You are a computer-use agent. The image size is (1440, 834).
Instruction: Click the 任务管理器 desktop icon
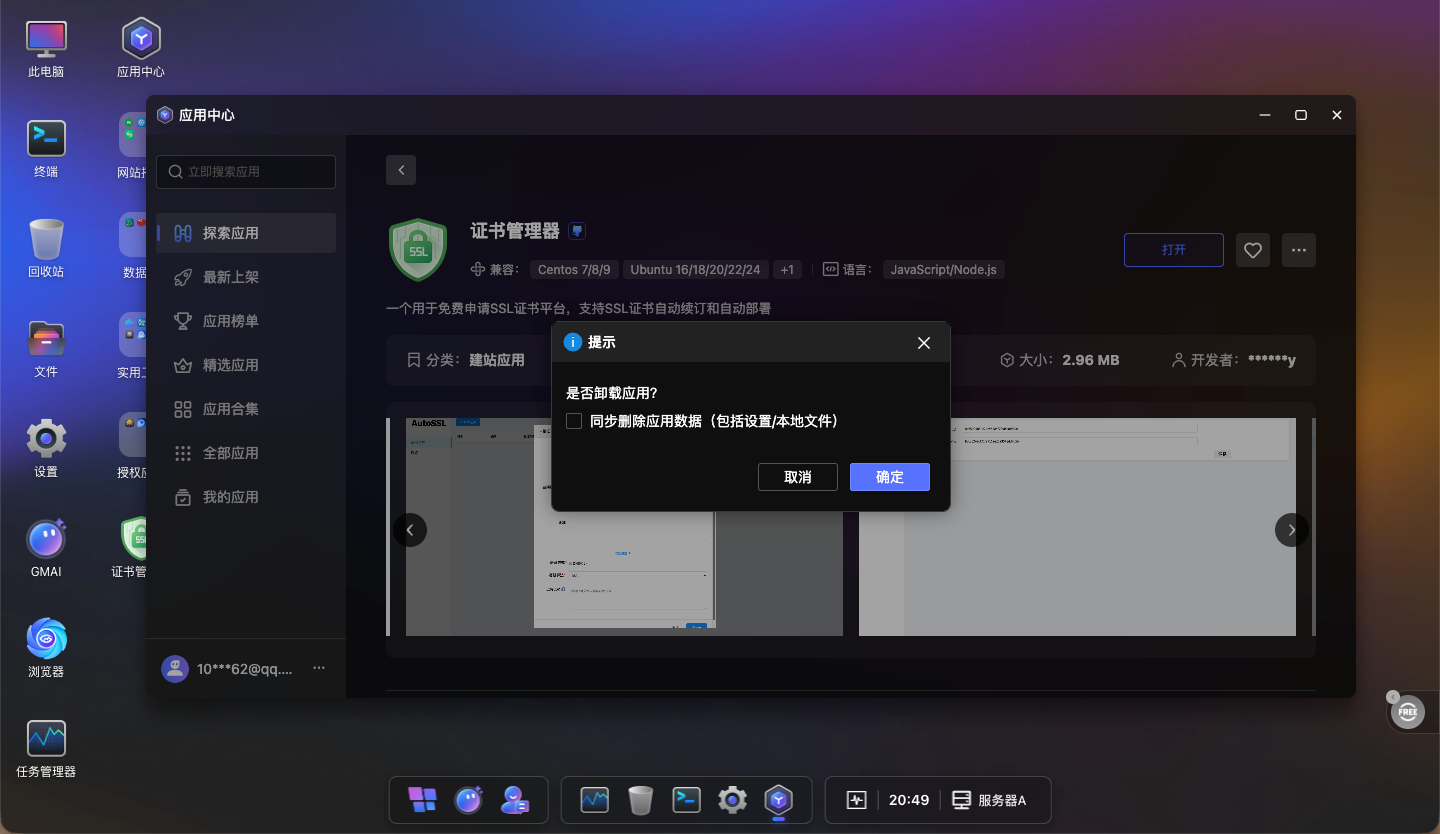(x=46, y=749)
